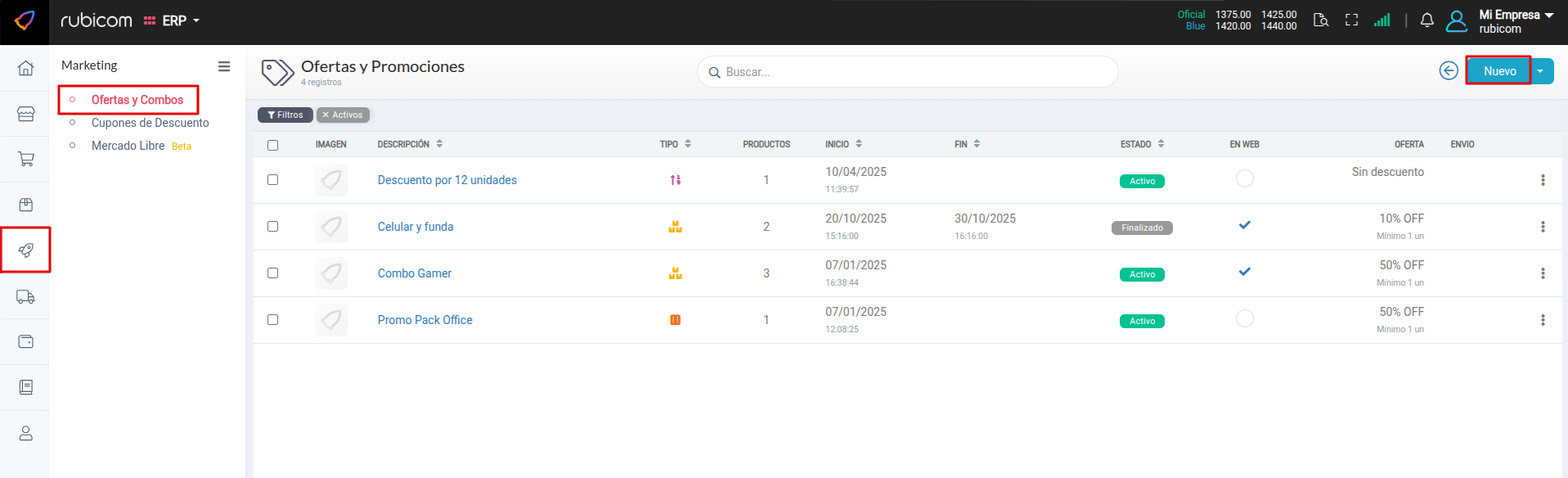The image size is (1568, 478).
Task: Enable En Web toggle for Promo Pack Office
Action: tap(1244, 319)
